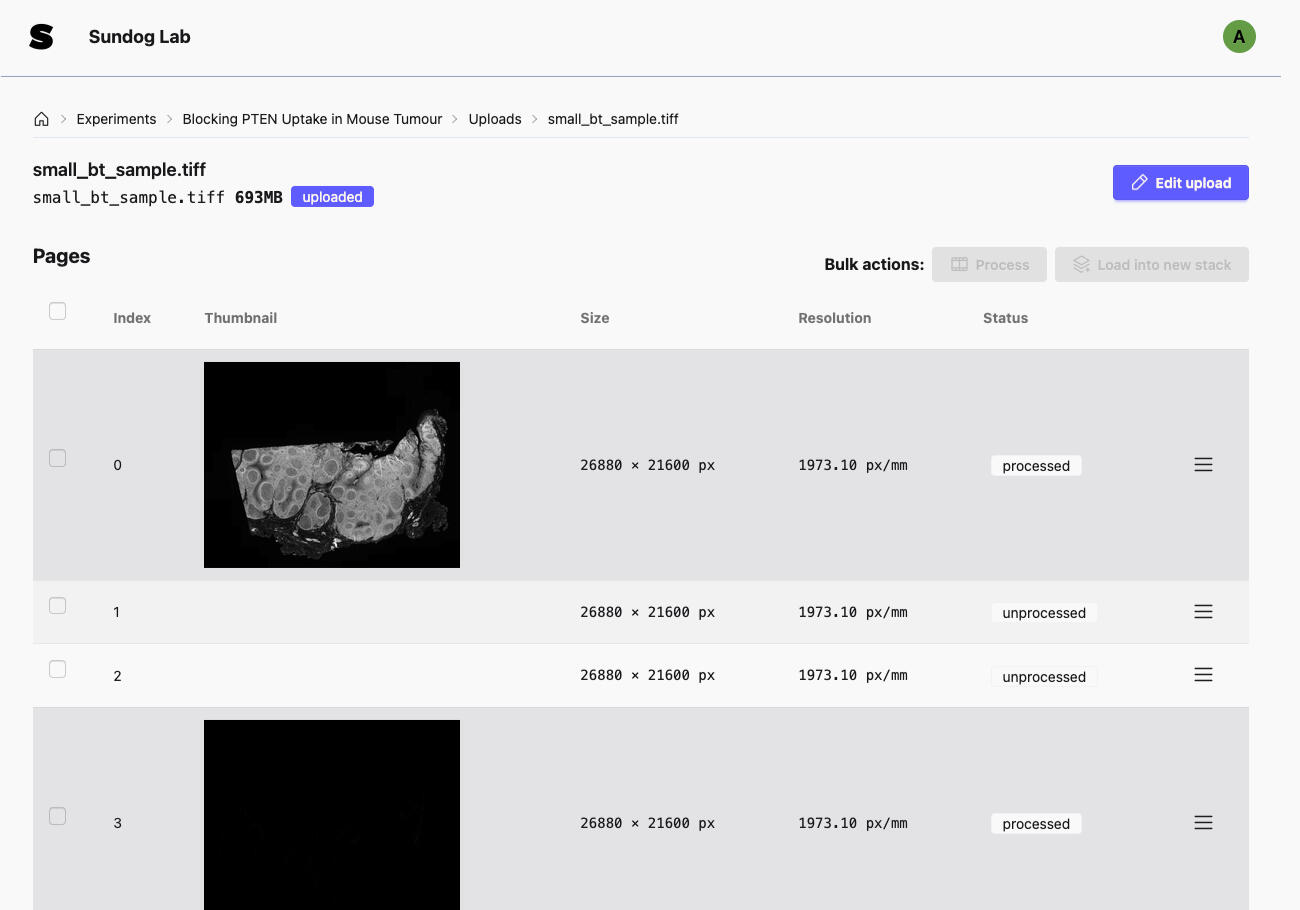Open the actions dropdown on the processed row
1300x910 pixels.
coord(1203,464)
